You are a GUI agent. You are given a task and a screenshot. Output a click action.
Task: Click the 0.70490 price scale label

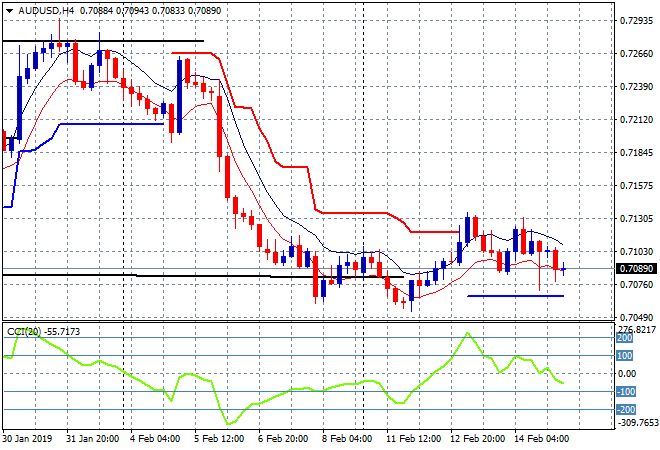pyautogui.click(x=636, y=317)
